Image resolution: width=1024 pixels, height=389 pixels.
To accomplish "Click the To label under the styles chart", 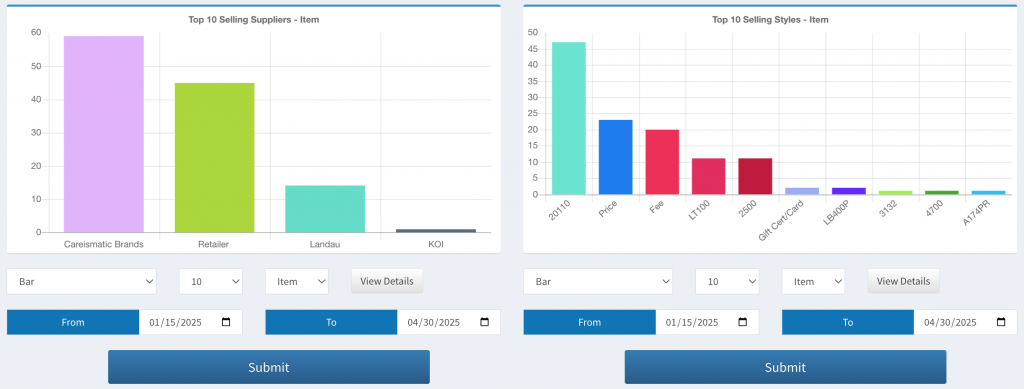I will (848, 322).
